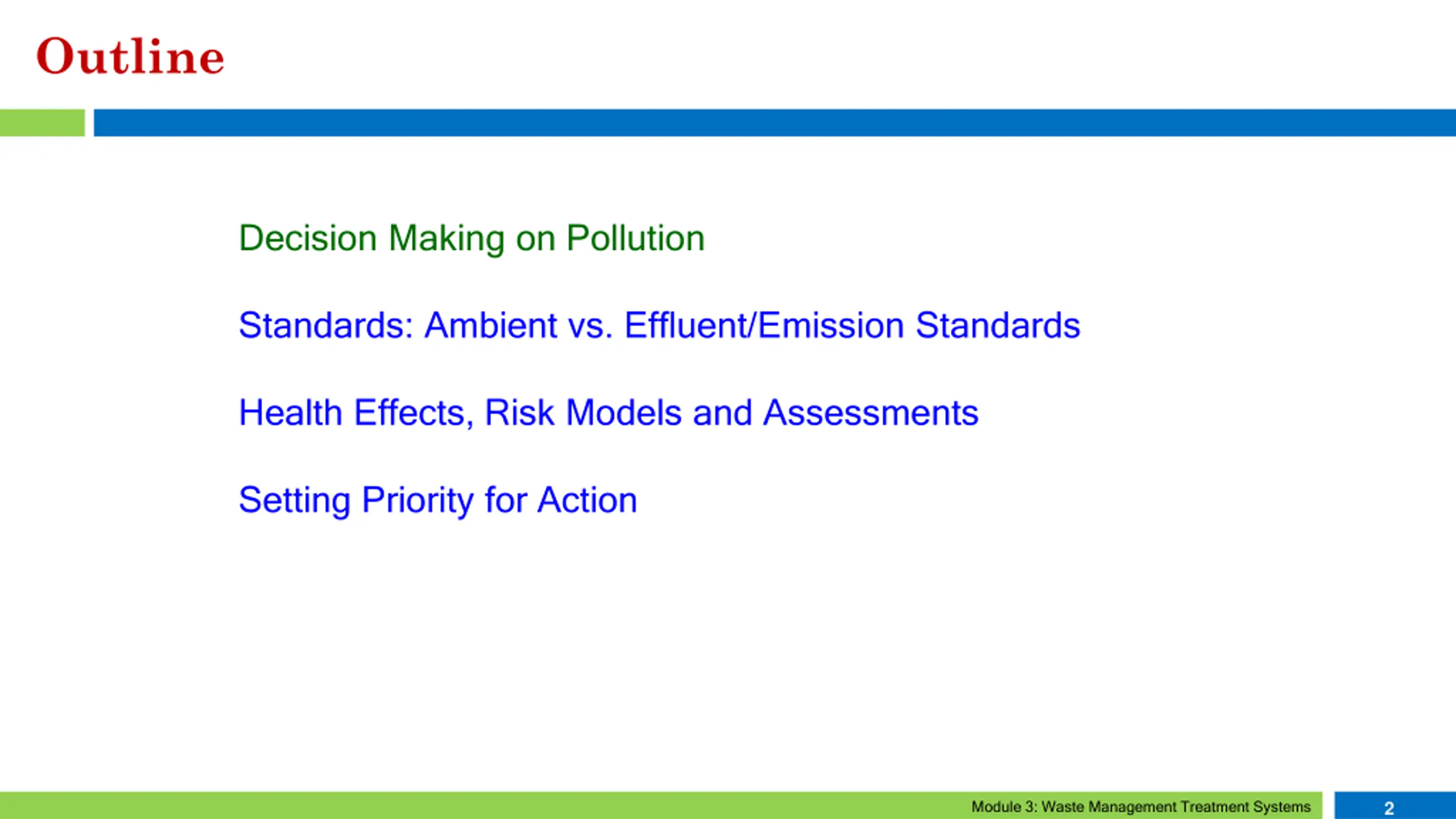The width and height of the screenshot is (1456, 819).
Task: Select "Health Effects, Risk Models and Assessments" line
Action: click(x=609, y=413)
